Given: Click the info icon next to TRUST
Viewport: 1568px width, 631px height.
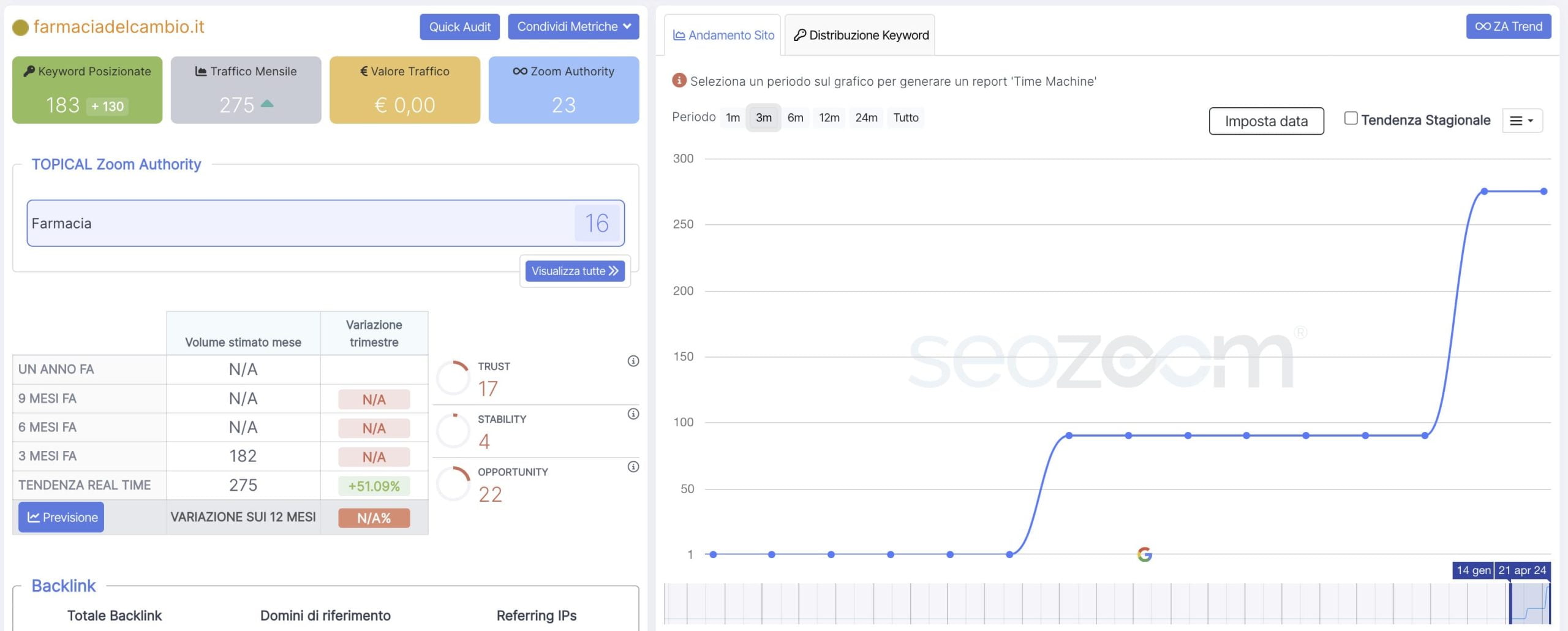Looking at the screenshot, I should [x=633, y=361].
